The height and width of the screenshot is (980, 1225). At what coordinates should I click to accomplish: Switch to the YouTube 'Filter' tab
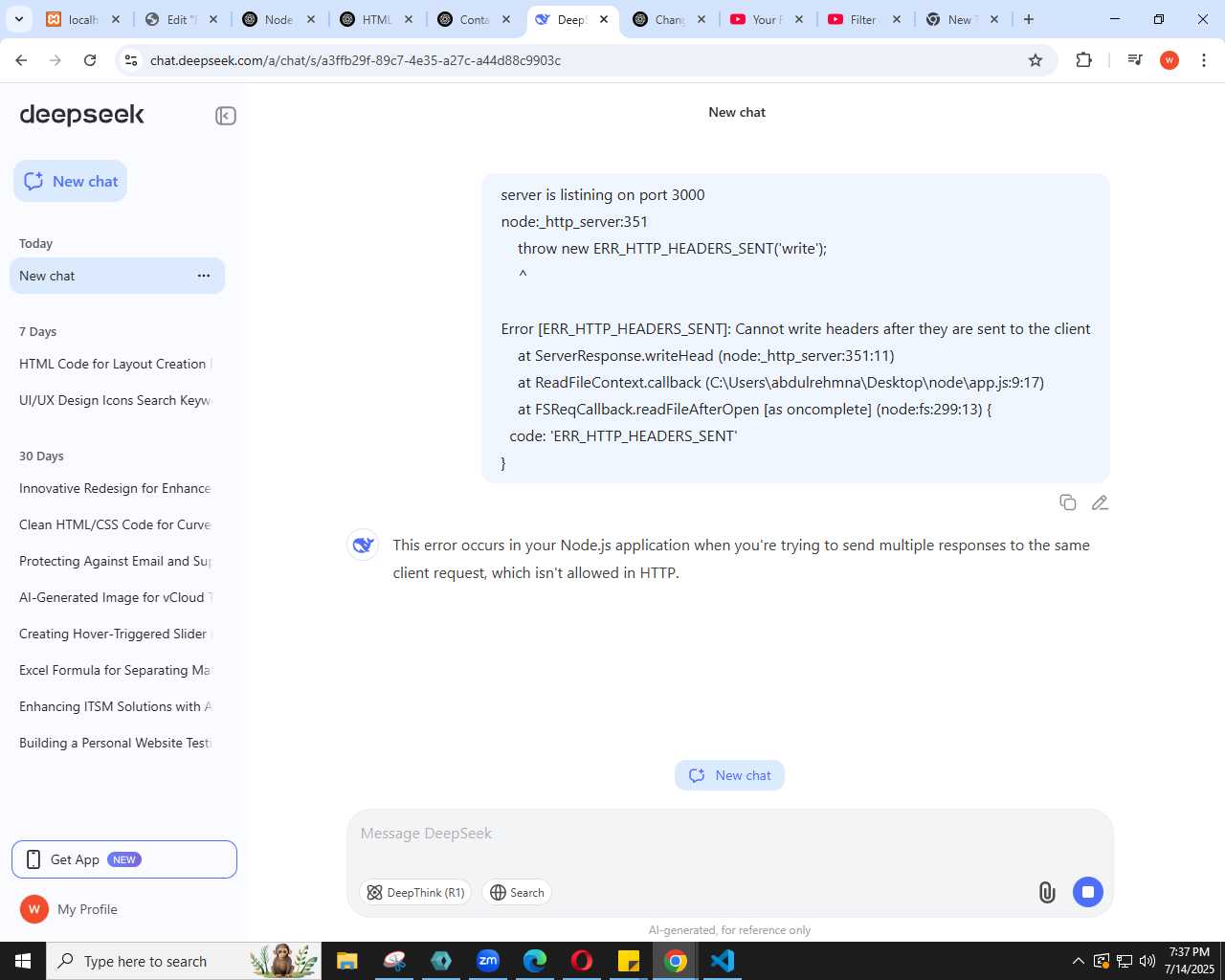click(865, 19)
